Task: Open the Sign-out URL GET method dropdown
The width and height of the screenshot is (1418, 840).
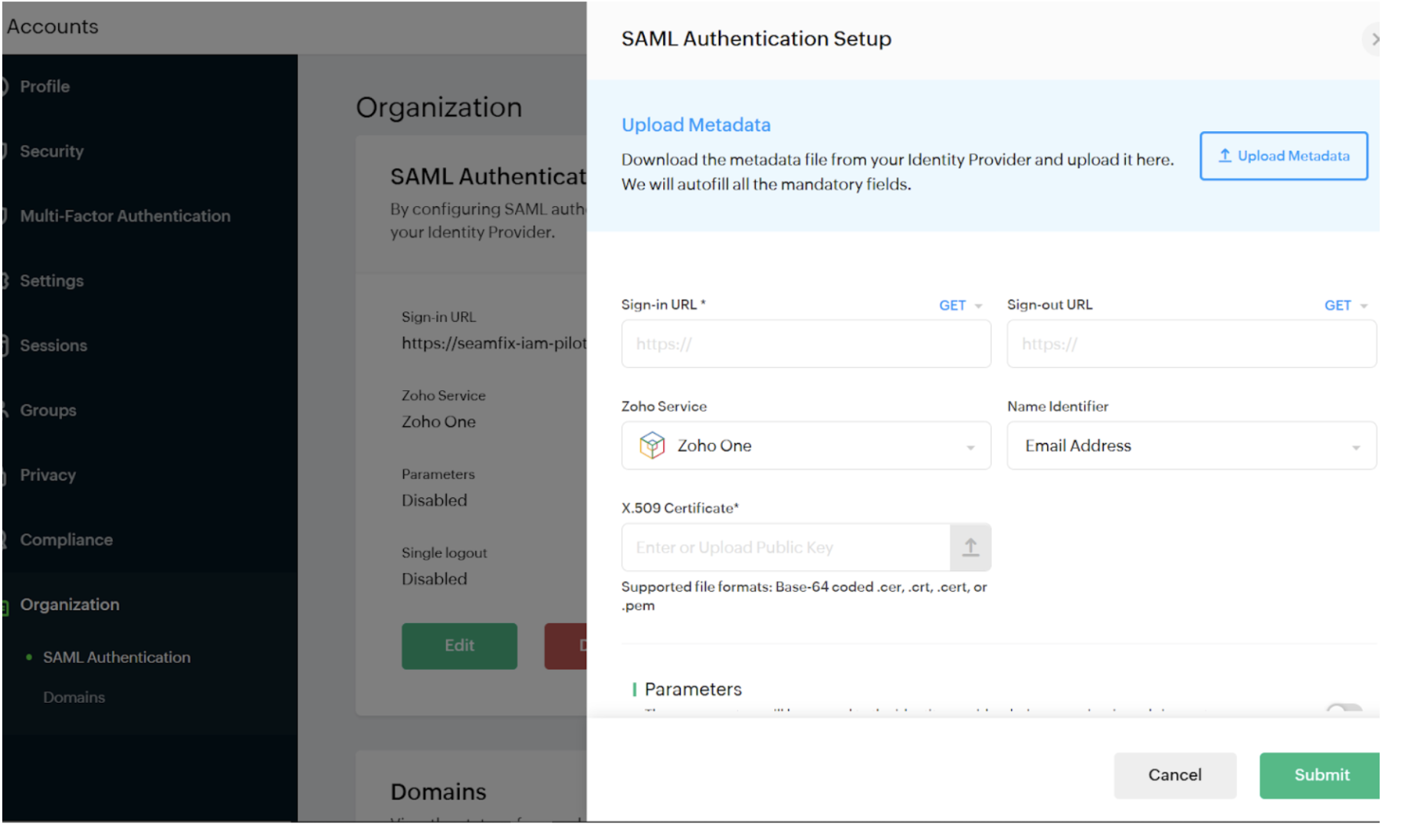Action: coord(1346,305)
